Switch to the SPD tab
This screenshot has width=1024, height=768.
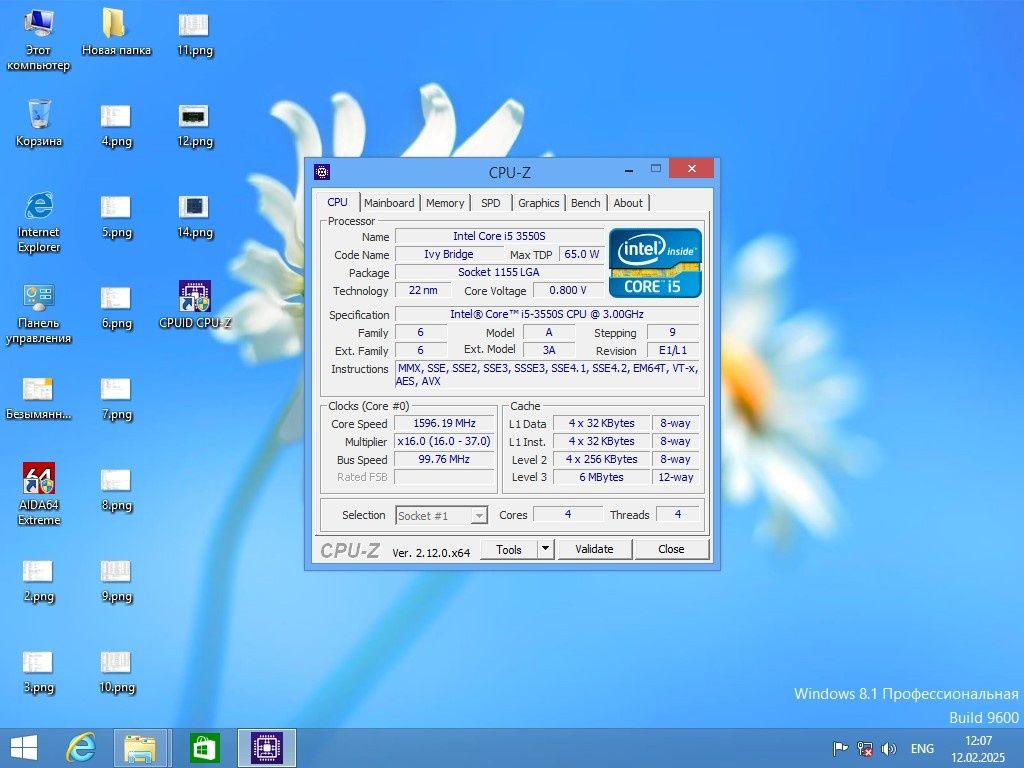click(490, 203)
